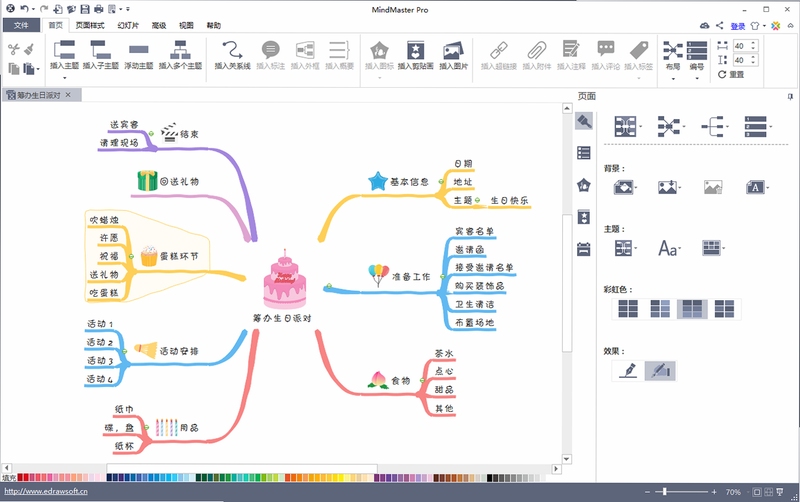The width and height of the screenshot is (800, 502).
Task: Open the www.edrawsoft.cn link
Action: (x=46, y=491)
